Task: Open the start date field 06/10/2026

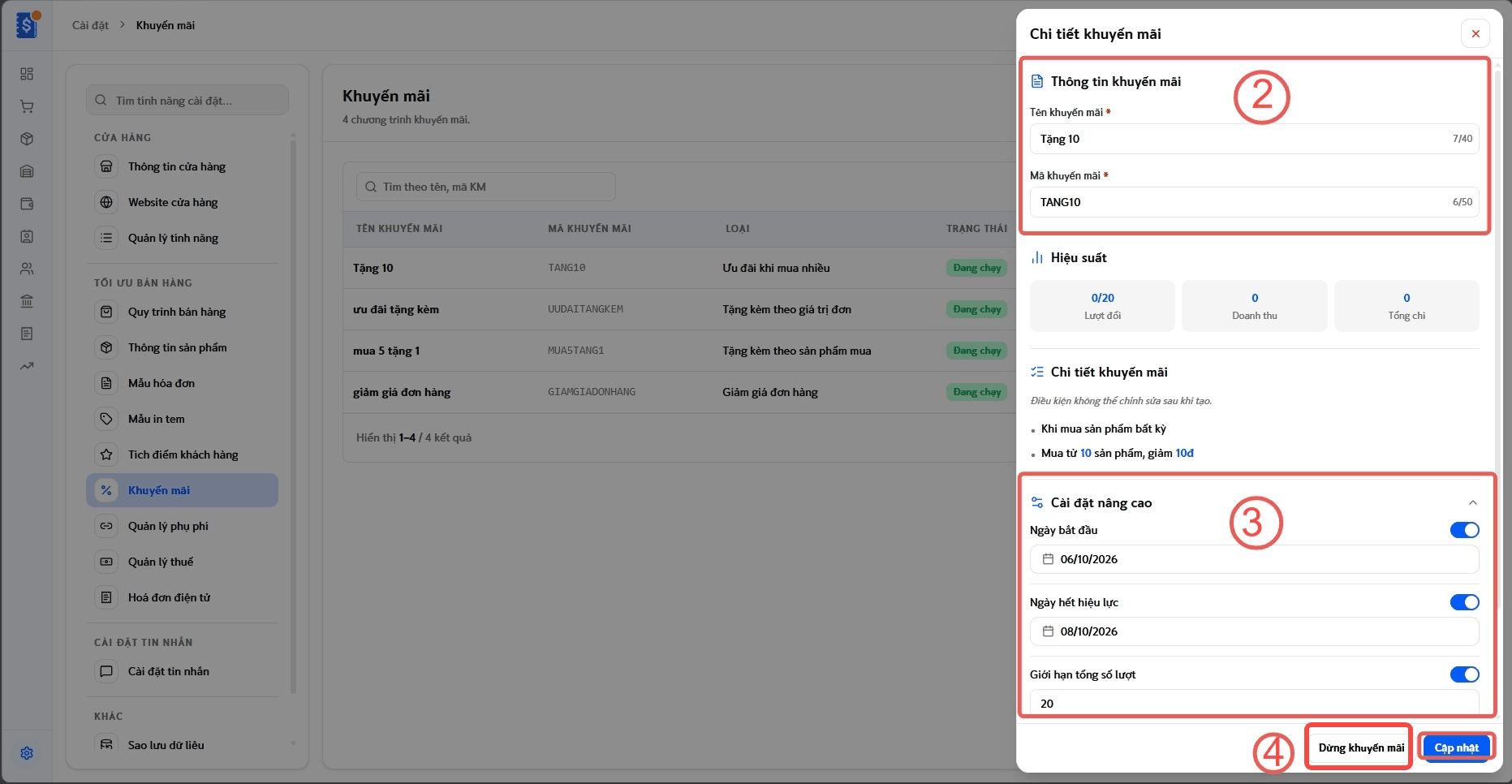Action: [1254, 559]
